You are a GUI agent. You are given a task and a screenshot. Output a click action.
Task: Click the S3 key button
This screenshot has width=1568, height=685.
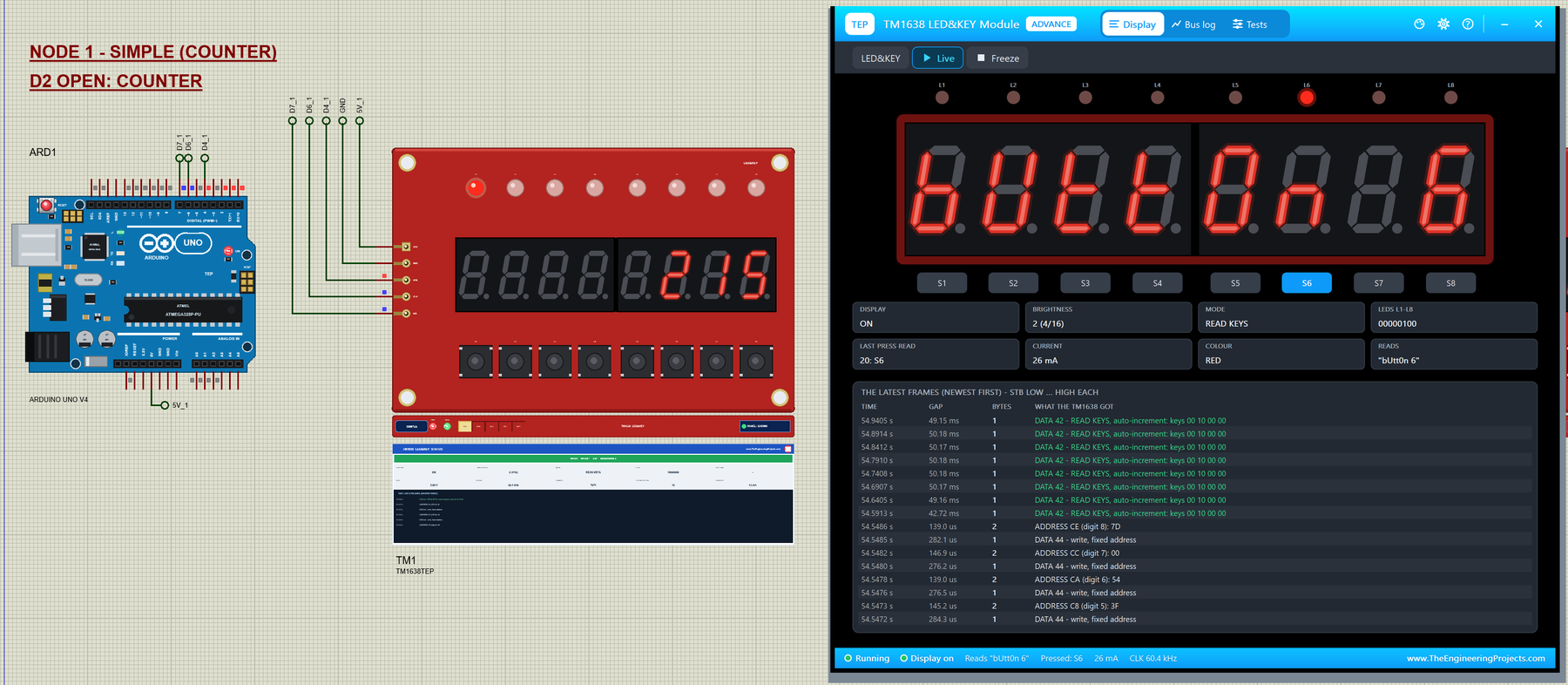1085,282
